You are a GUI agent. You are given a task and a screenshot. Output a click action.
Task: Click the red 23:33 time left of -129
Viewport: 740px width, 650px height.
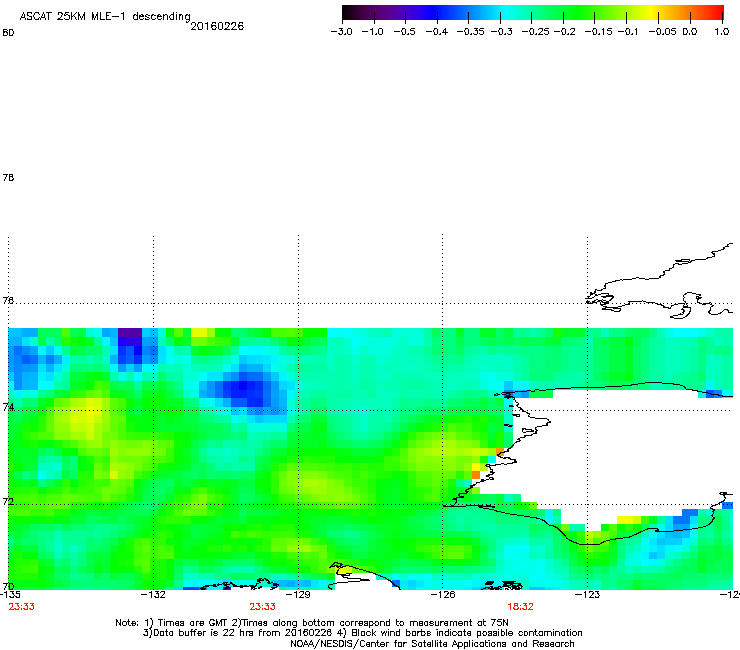[x=262, y=607]
